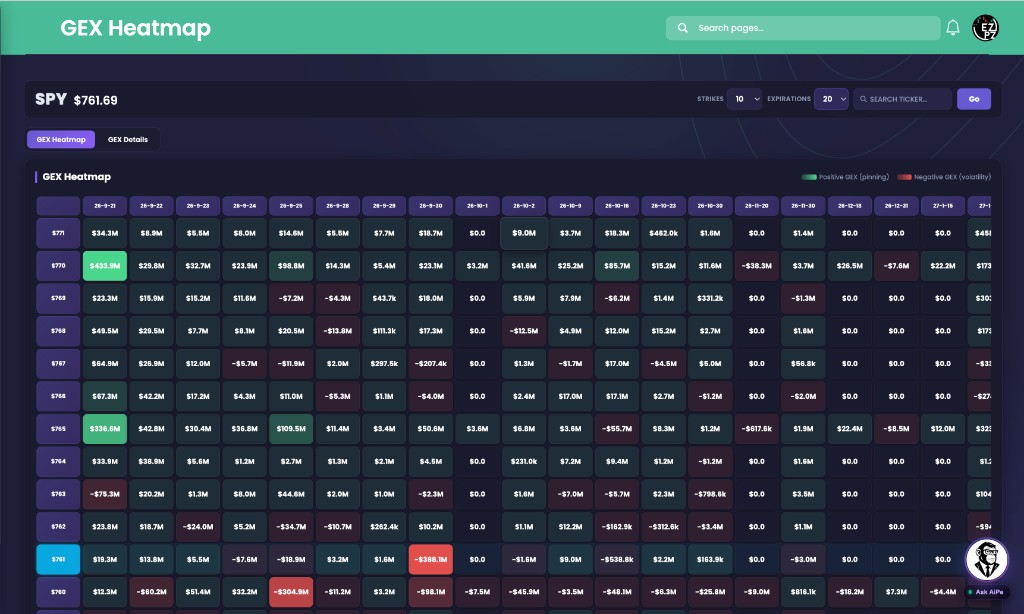Select the $770 strike row header
Screen dimensions: 1024x614
coord(58,266)
